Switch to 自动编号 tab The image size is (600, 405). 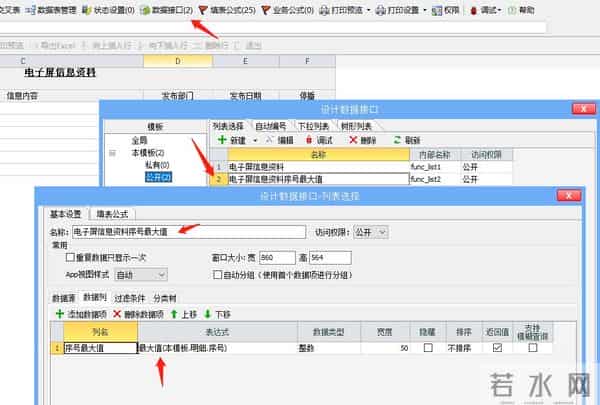[x=271, y=126]
